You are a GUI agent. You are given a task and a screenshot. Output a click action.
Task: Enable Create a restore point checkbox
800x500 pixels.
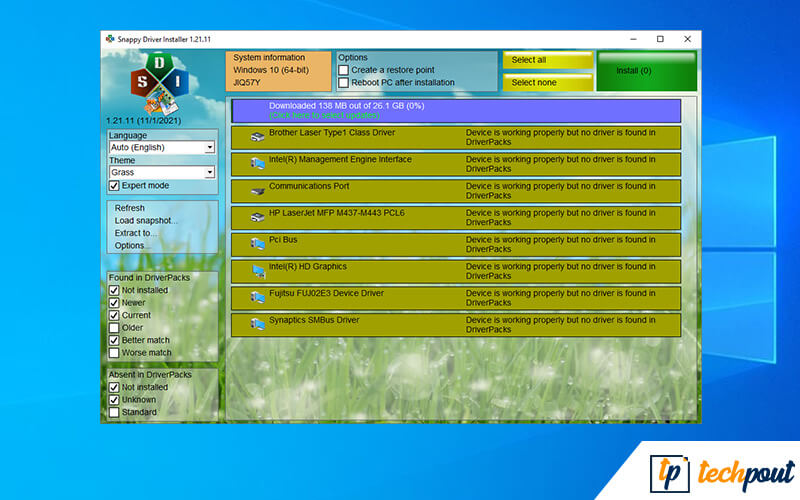tap(344, 71)
